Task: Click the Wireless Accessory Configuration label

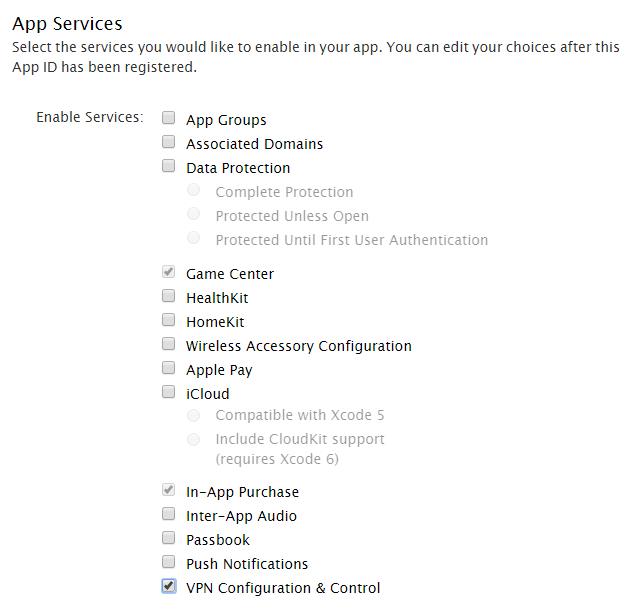Action: (299, 346)
